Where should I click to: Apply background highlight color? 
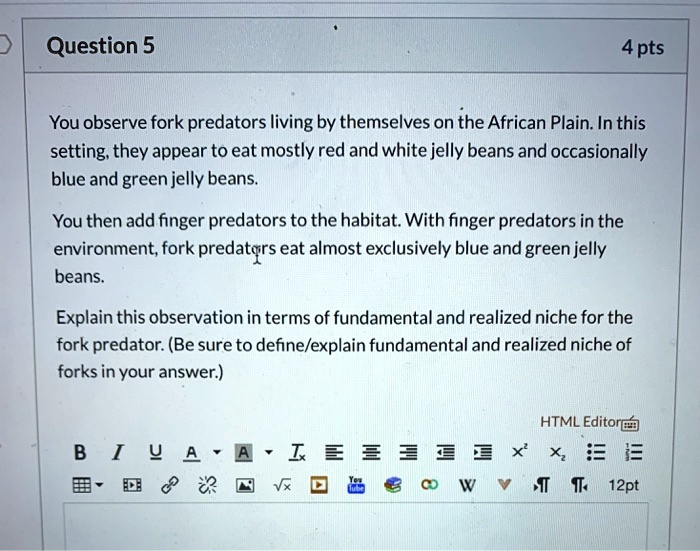click(243, 453)
